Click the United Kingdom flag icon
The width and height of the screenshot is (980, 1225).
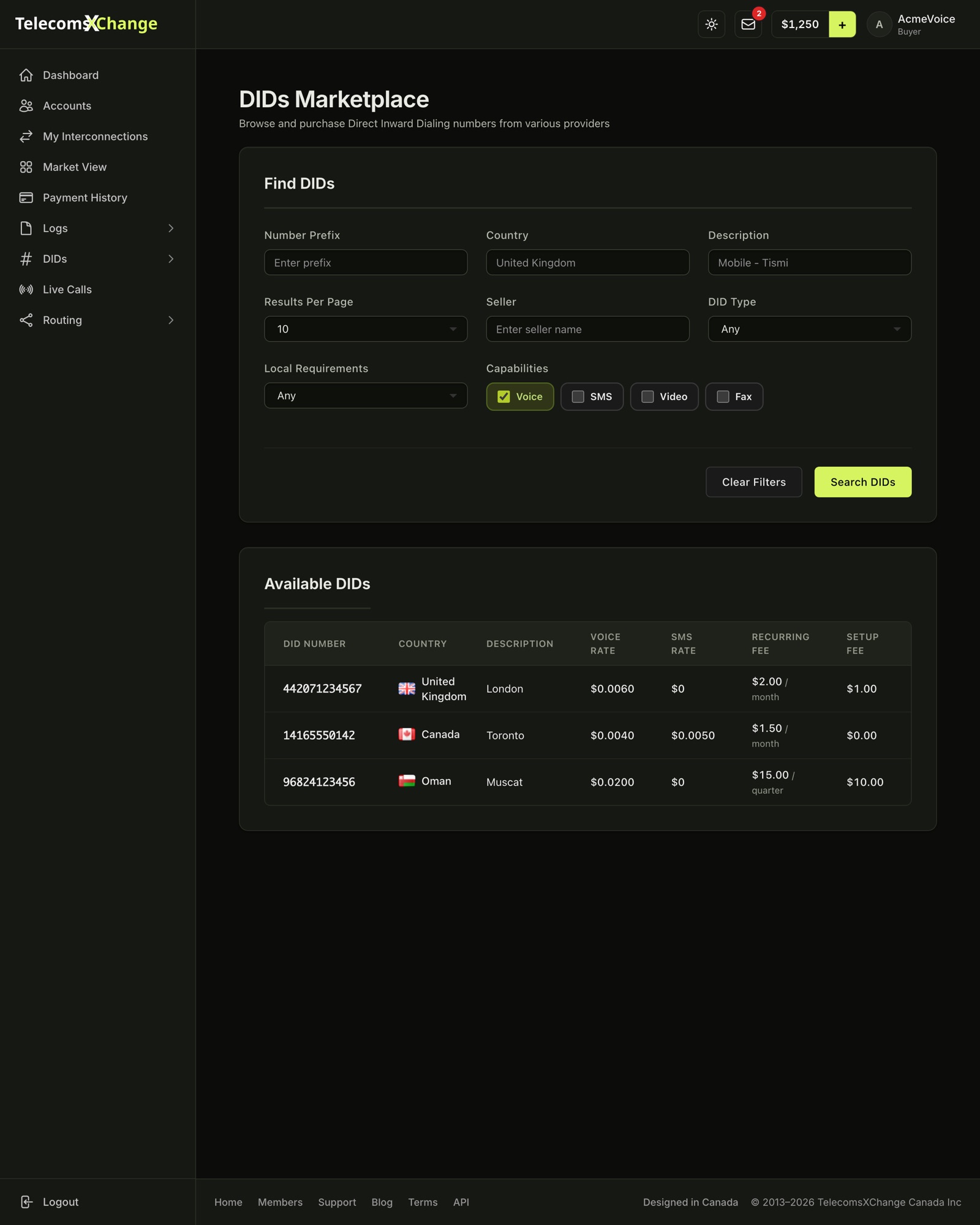click(x=407, y=688)
